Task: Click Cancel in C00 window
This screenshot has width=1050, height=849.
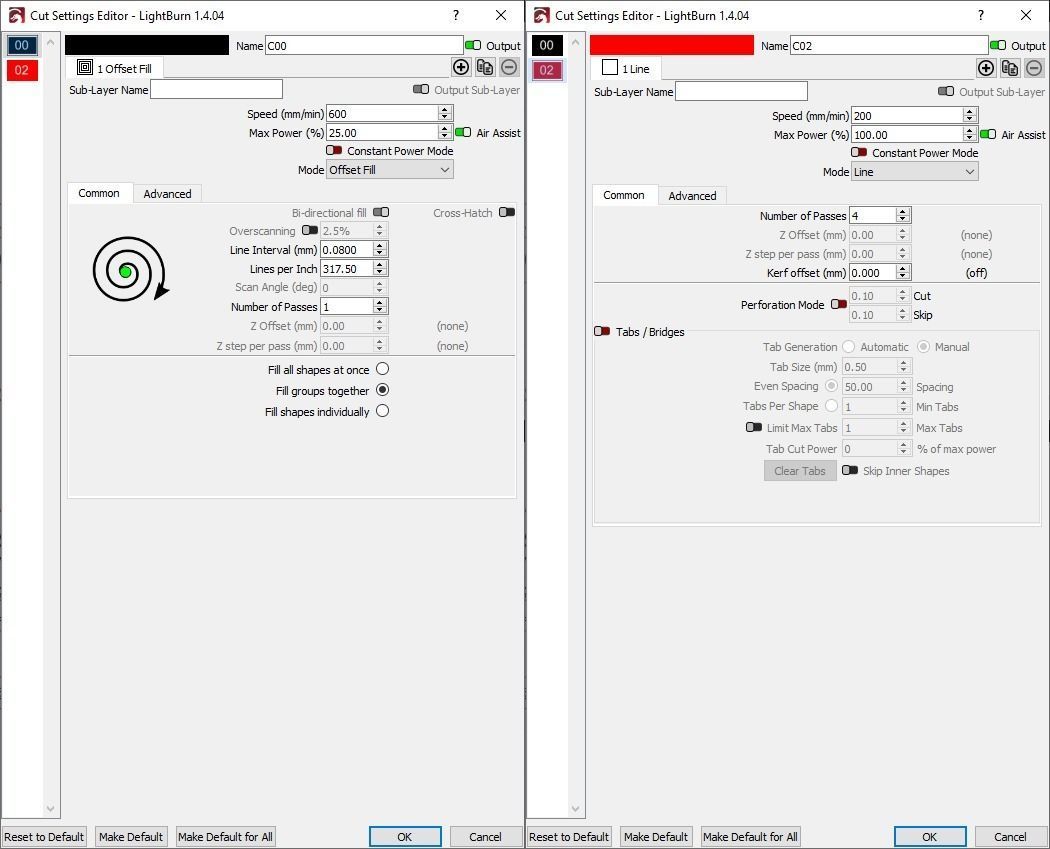Action: tap(485, 837)
